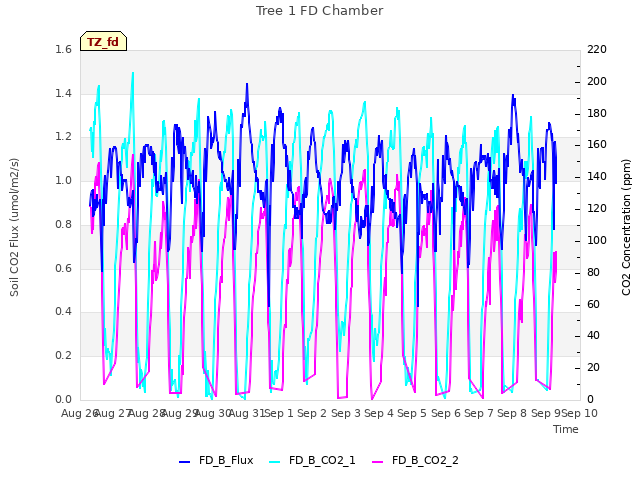Viewport: 640px width, 480px height.
Task: Click the 160 right axis tick value
Action: pyautogui.click(x=597, y=144)
